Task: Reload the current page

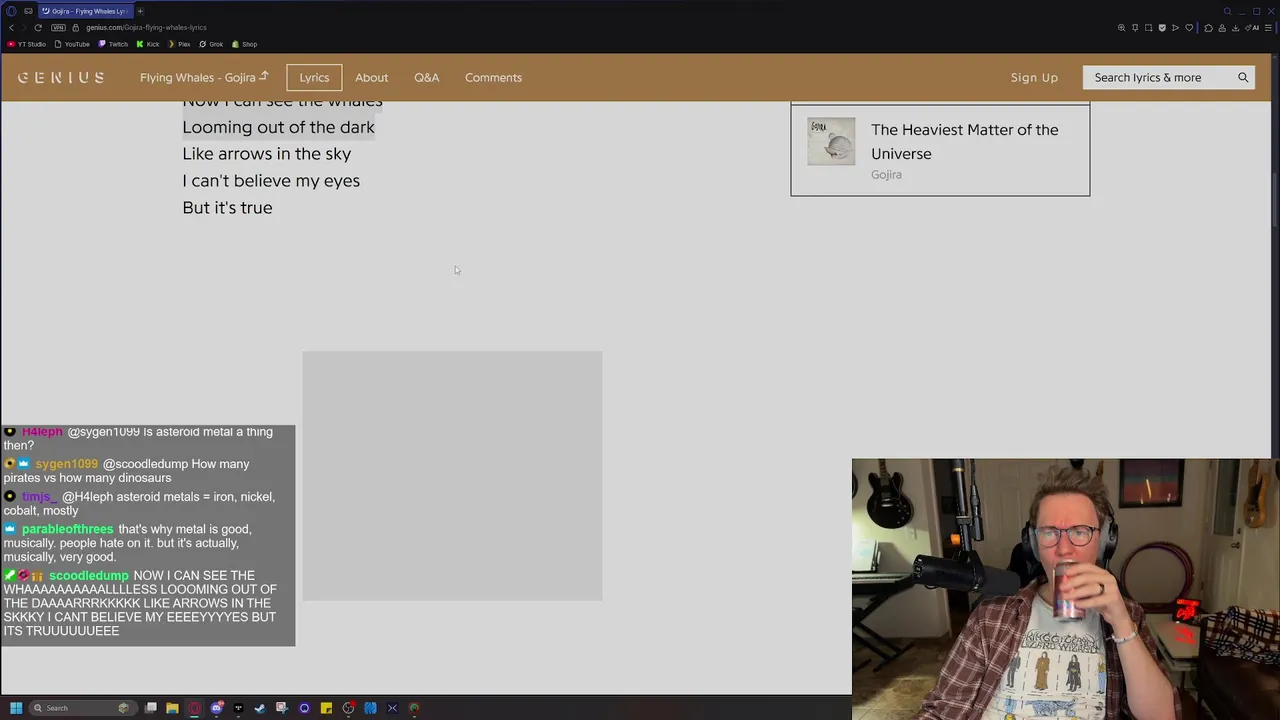Action: [x=38, y=28]
